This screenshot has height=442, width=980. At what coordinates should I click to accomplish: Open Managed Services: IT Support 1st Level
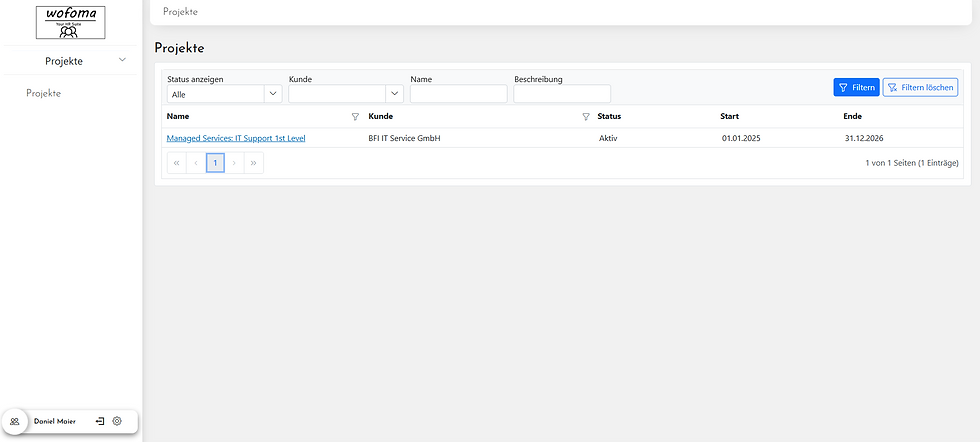pyautogui.click(x=236, y=138)
